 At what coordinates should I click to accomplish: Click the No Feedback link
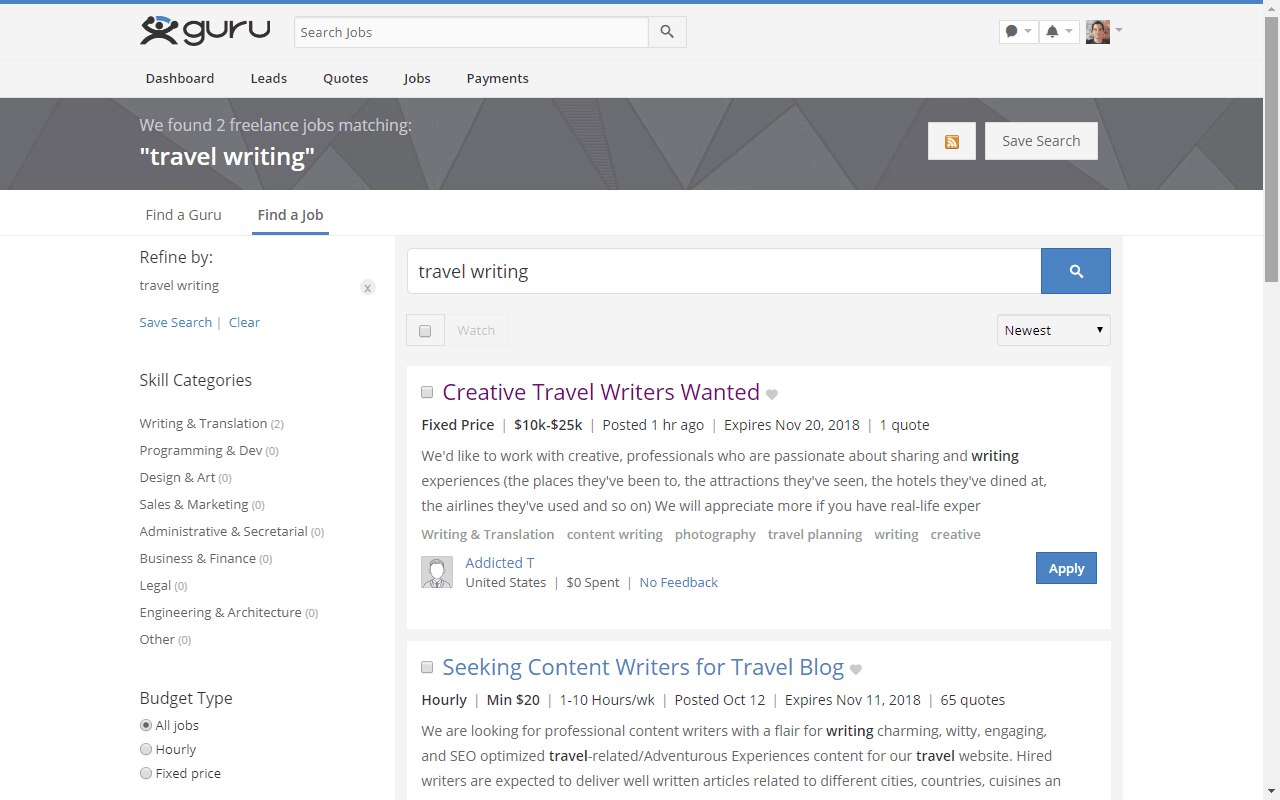point(679,582)
